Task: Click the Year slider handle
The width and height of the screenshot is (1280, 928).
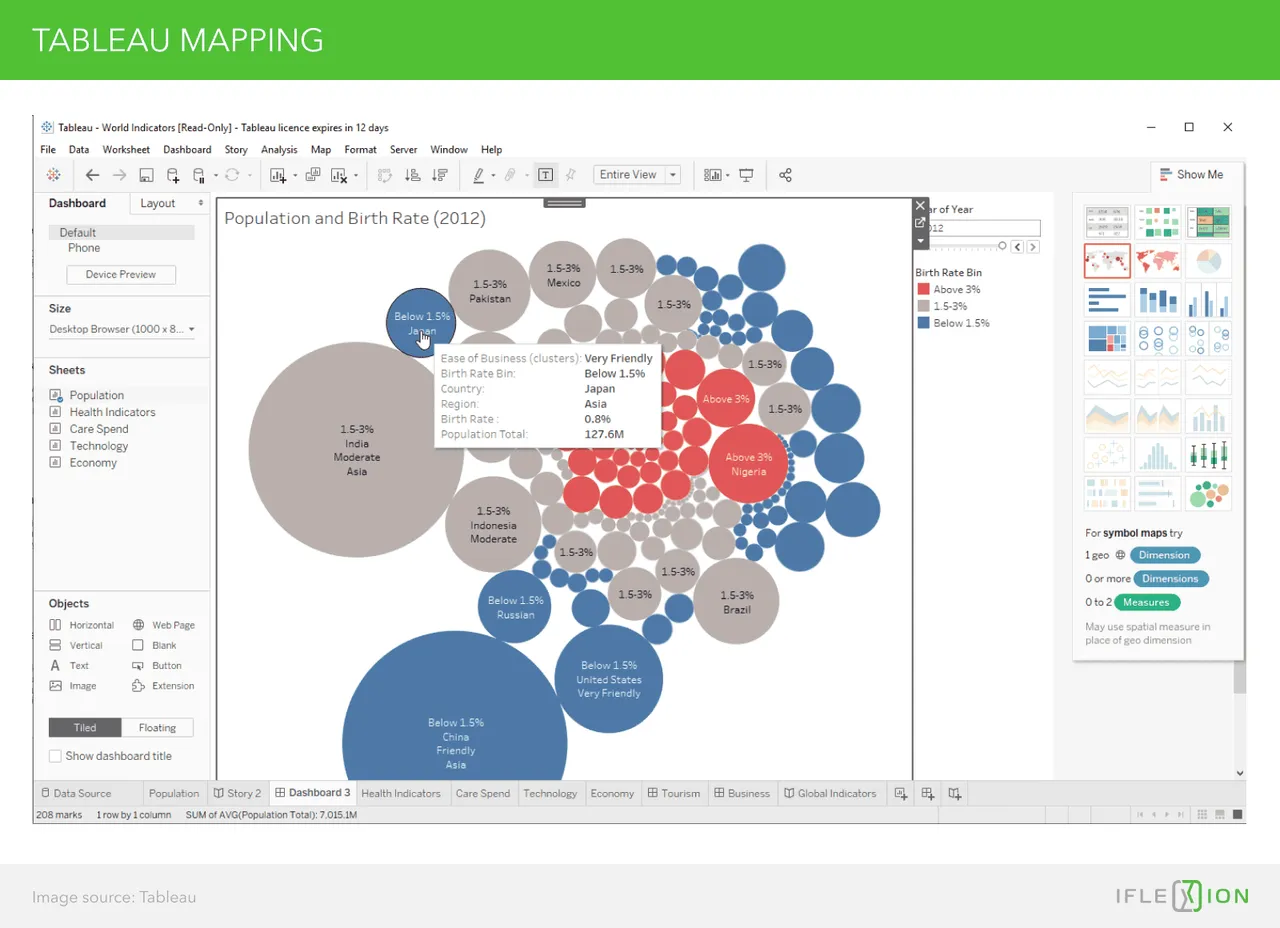Action: pos(1002,246)
